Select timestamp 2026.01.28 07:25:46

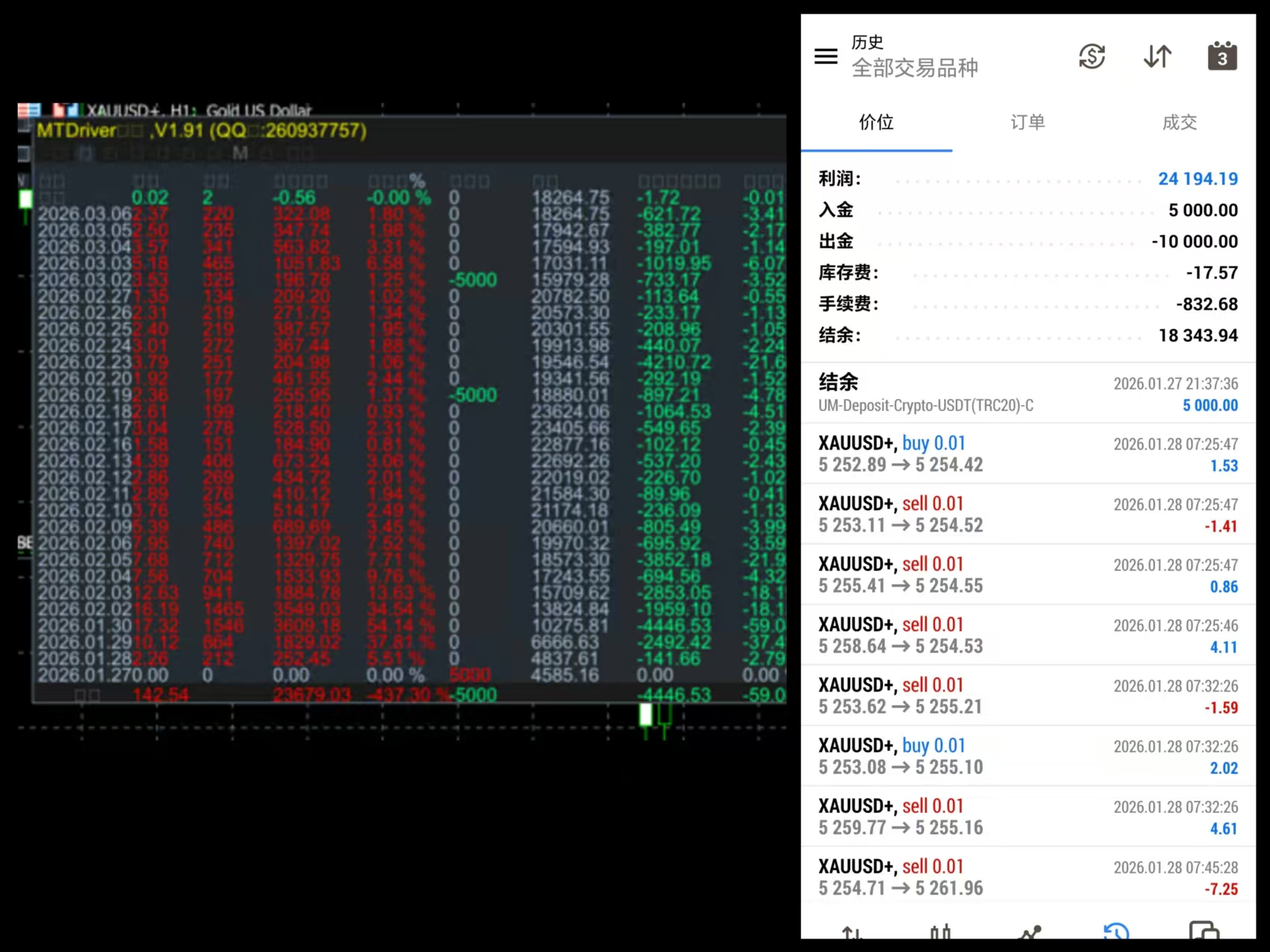(x=1175, y=625)
